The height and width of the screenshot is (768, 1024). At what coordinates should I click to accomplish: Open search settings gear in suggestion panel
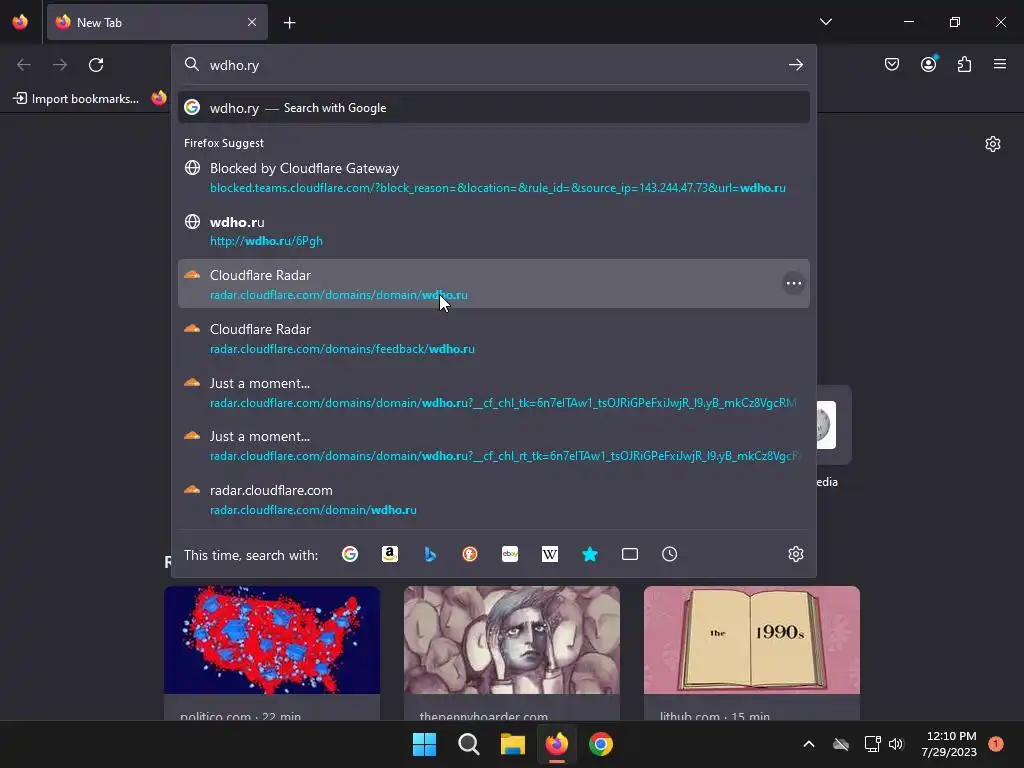[x=795, y=554]
